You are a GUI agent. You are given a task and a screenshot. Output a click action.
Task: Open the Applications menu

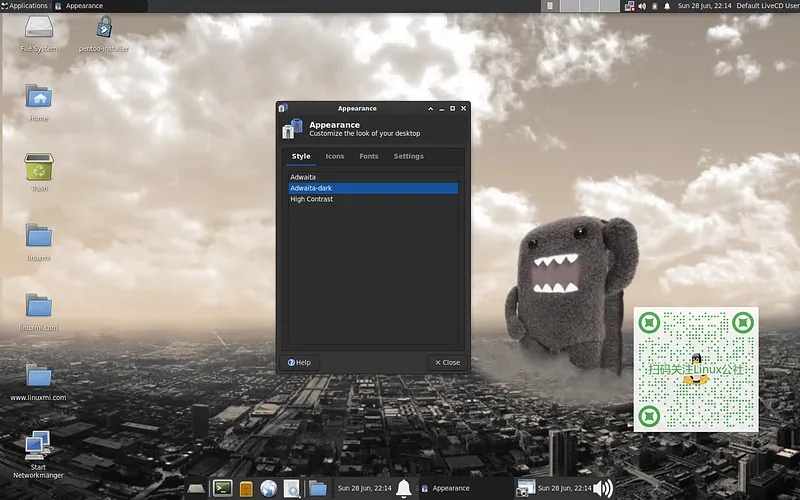coord(24,6)
